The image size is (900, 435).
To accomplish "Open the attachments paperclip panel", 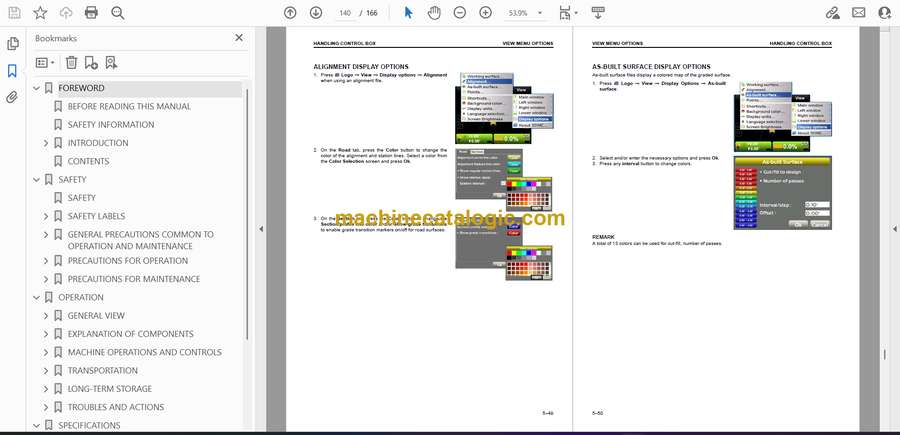I will point(12,97).
